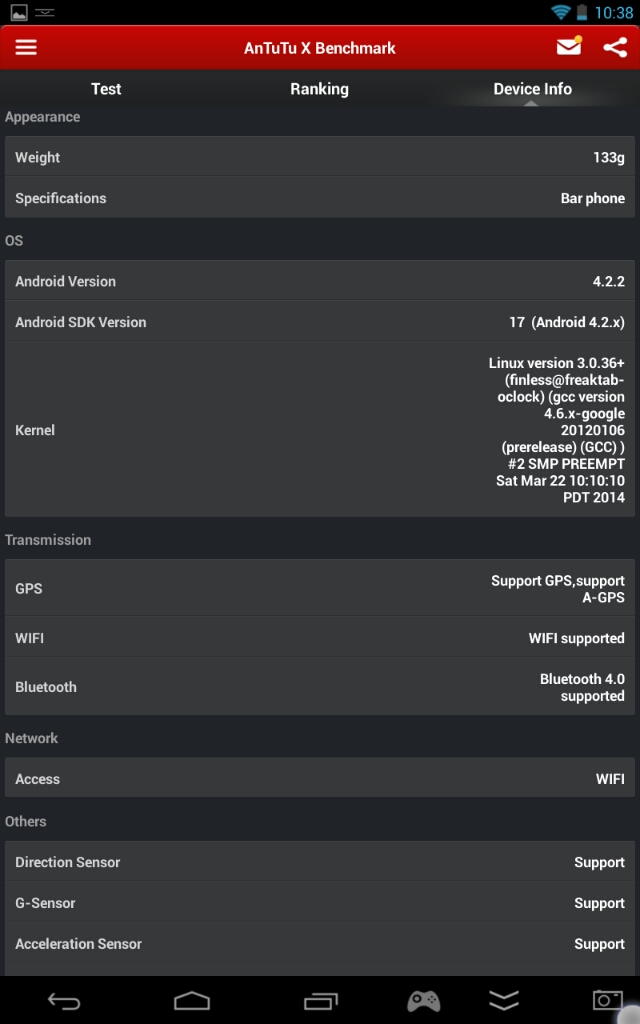Tap the gamepad icon in navigation bar
The image size is (640, 1024).
[x=423, y=1000]
